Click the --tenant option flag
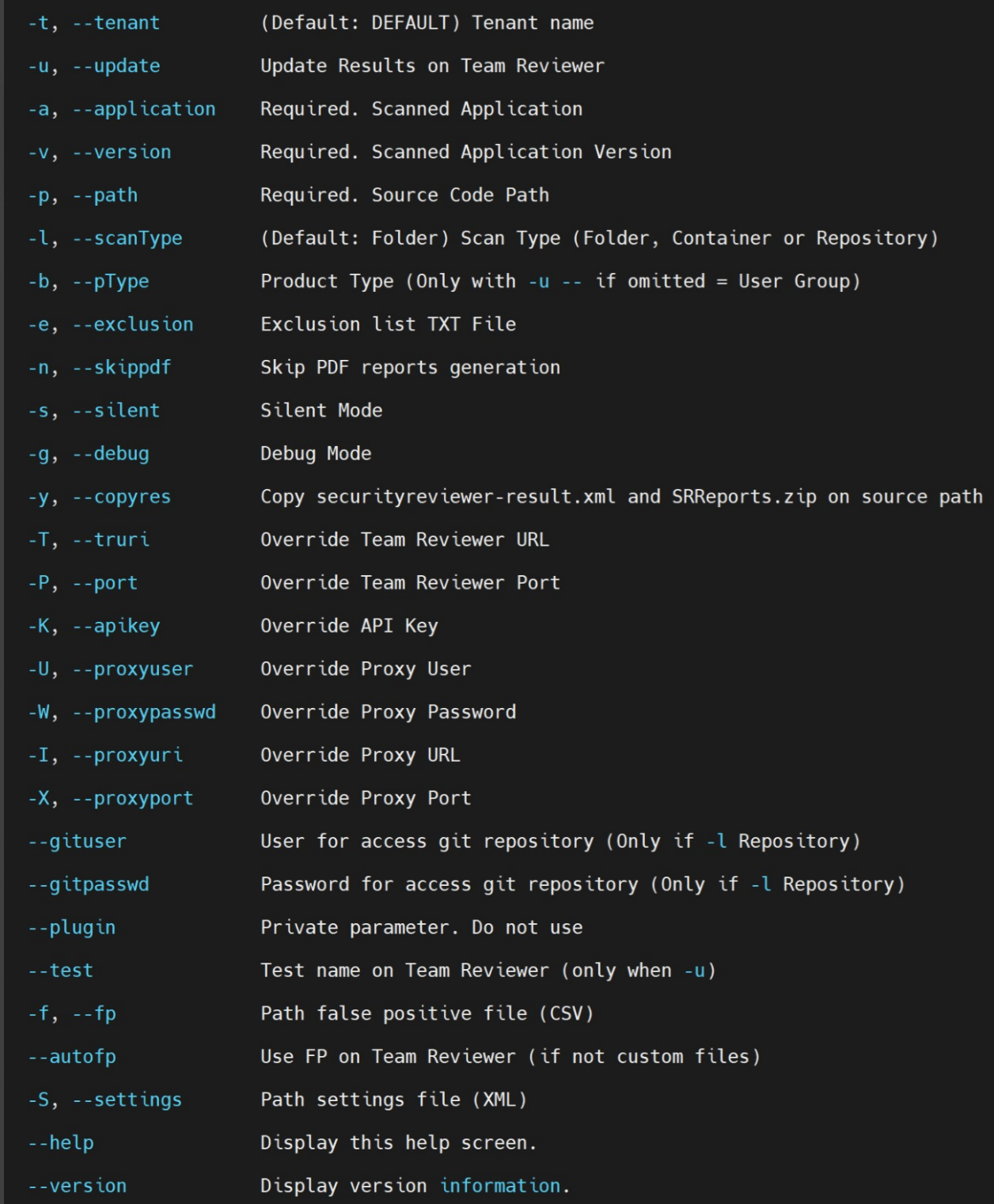The width and height of the screenshot is (994, 1204). (x=116, y=23)
